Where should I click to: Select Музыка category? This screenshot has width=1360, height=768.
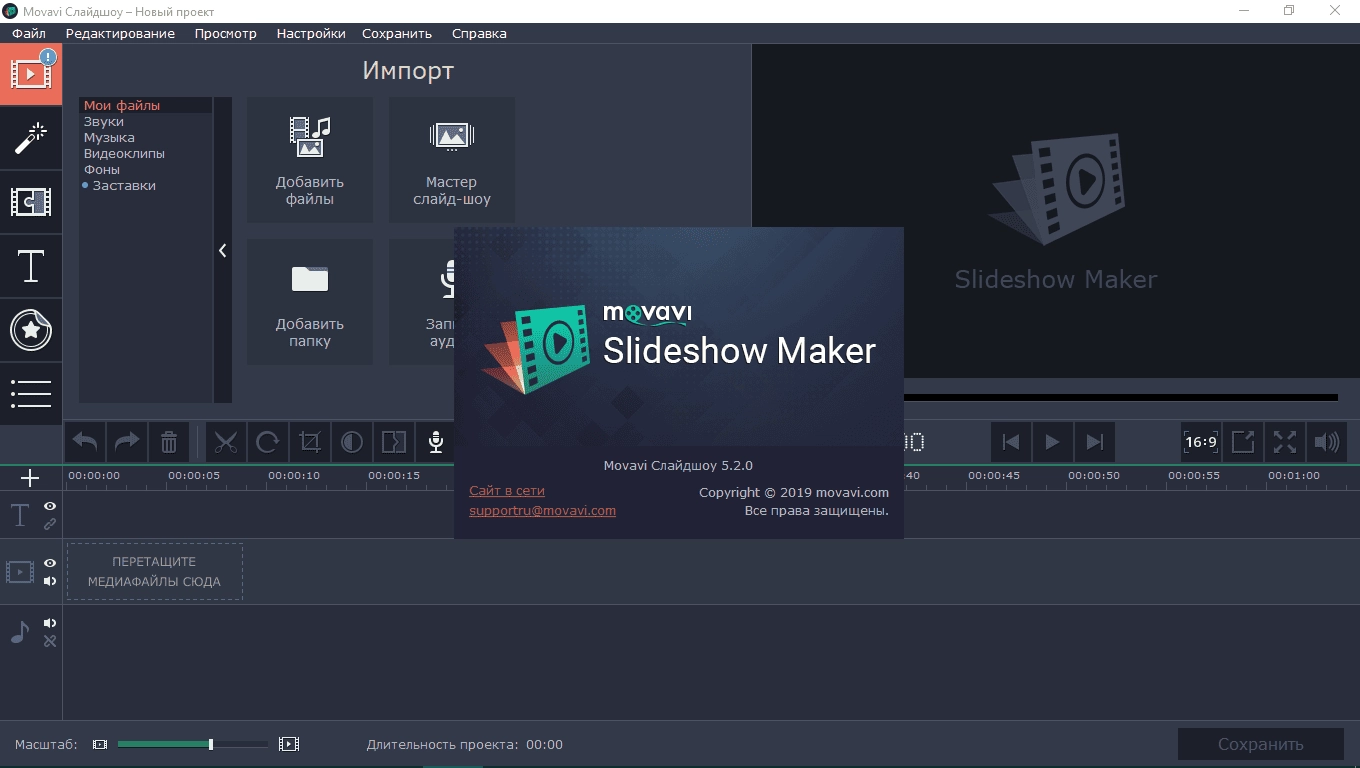(145, 137)
